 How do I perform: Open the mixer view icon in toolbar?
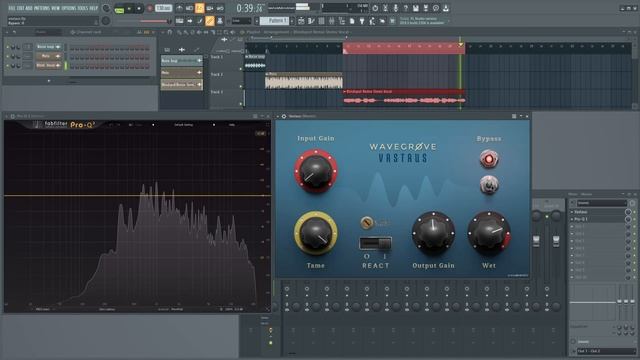pyautogui.click(x=331, y=21)
